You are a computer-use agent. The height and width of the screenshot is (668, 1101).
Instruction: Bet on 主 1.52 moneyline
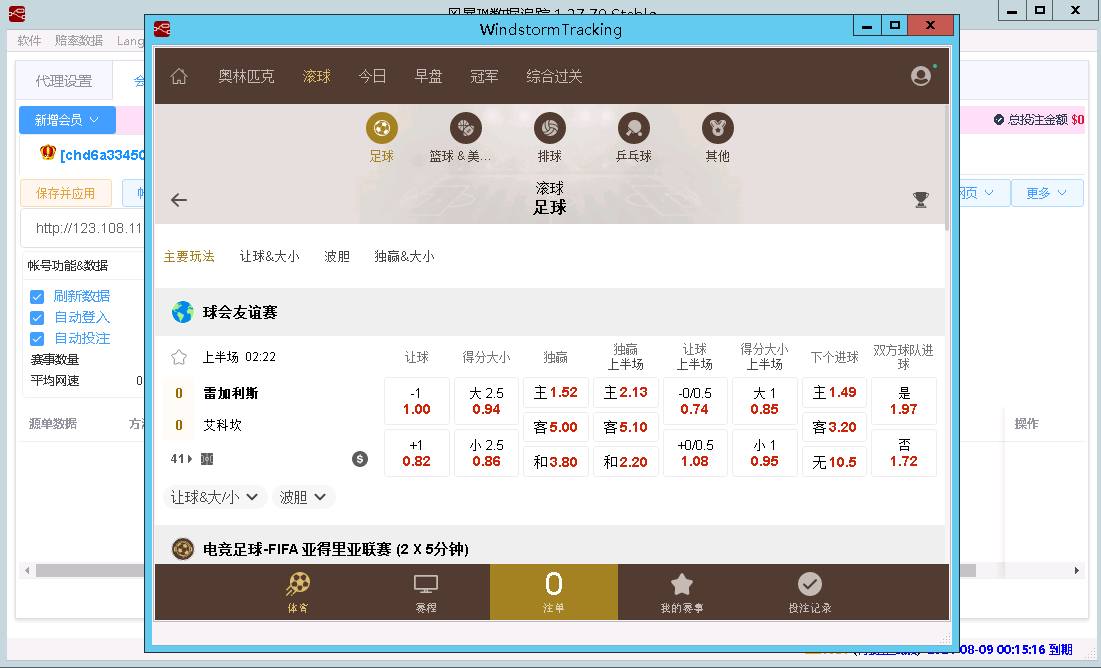[555, 393]
